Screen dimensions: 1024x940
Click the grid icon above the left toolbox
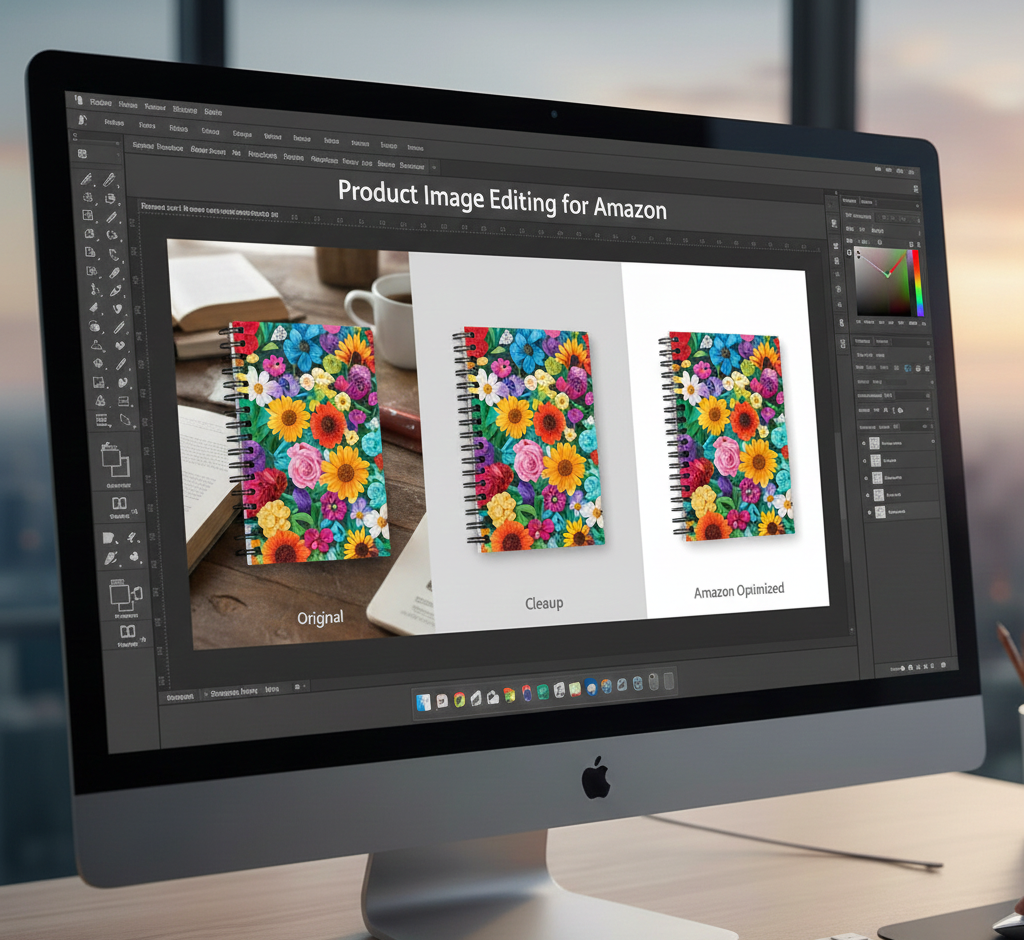(82, 153)
